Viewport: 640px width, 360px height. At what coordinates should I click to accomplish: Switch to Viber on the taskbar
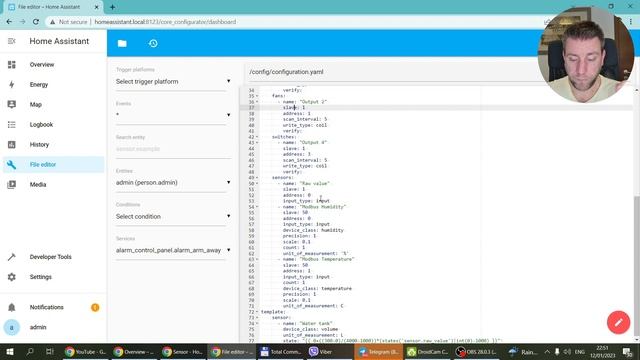(x=329, y=351)
